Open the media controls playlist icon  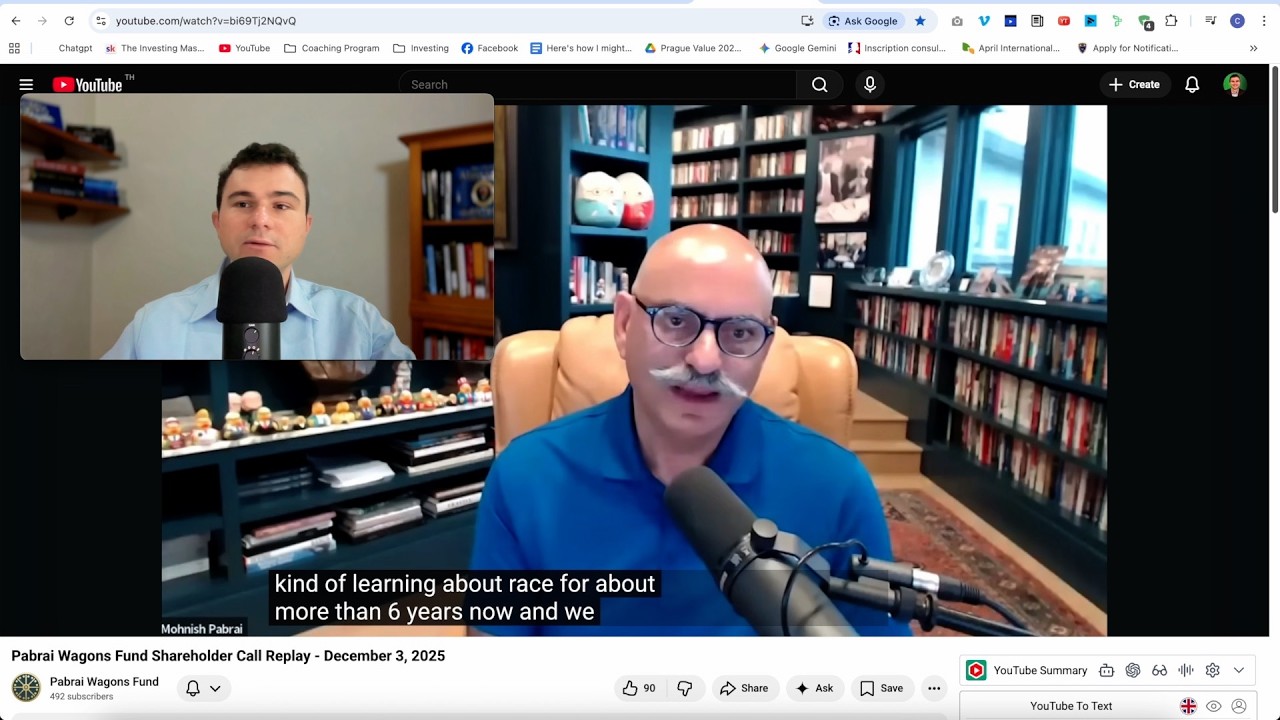pyautogui.click(x=1210, y=21)
